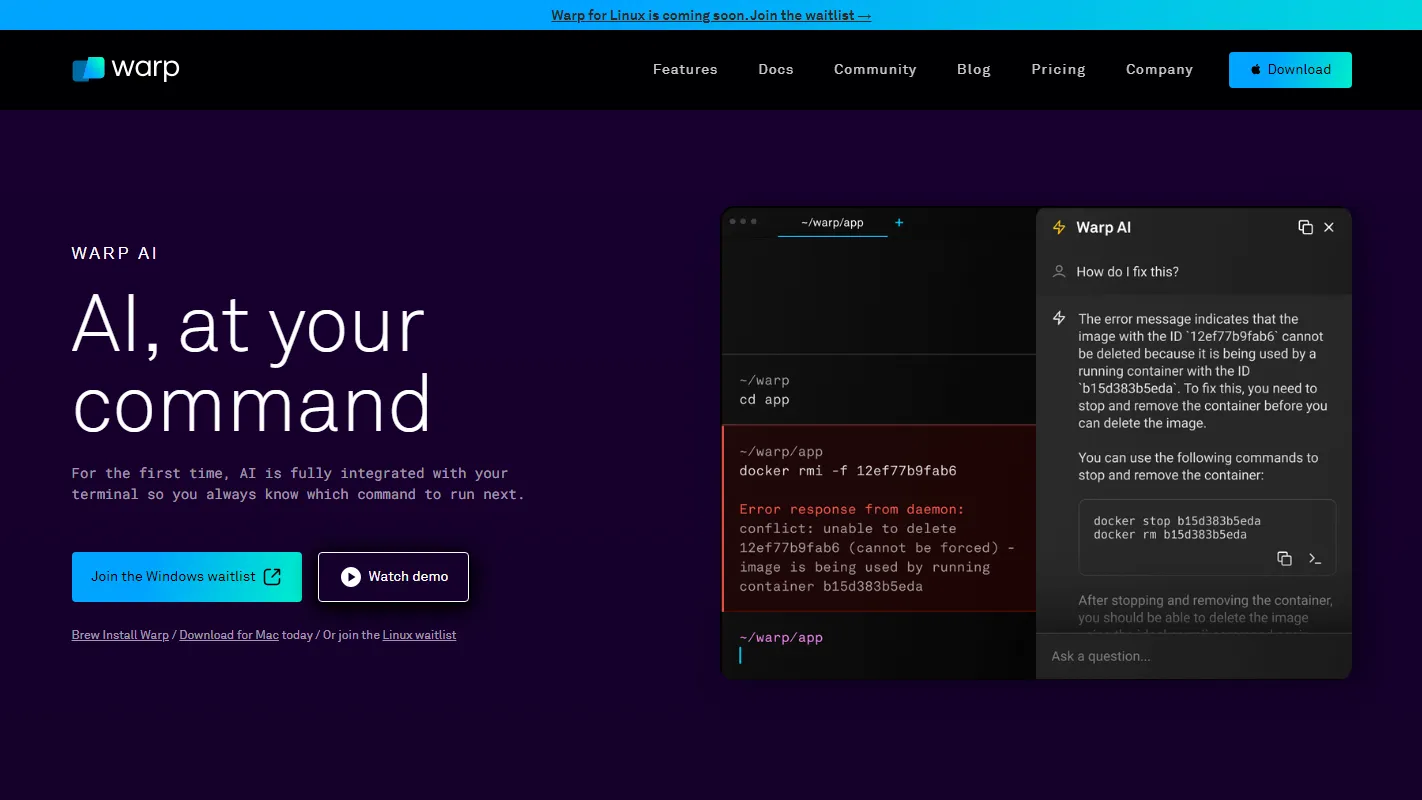Run code snippet in terminal icon
Screen dimensions: 1422x800
click(1315, 559)
